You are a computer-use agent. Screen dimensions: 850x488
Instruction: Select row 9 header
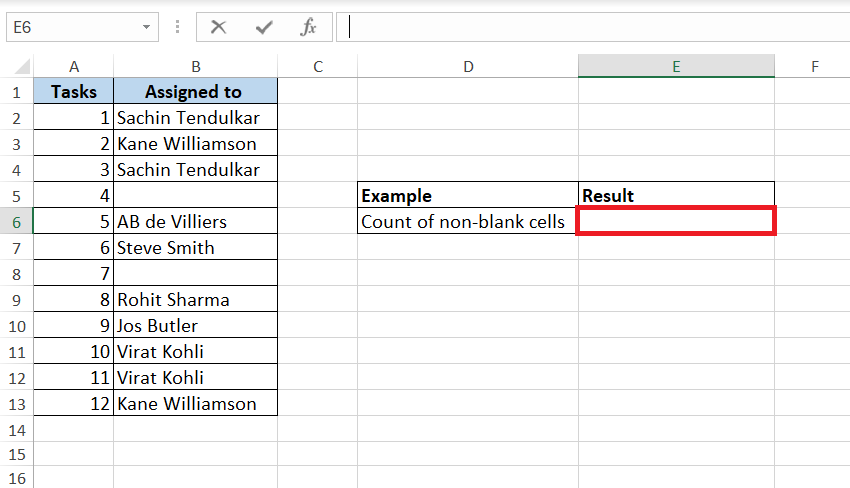click(16, 299)
